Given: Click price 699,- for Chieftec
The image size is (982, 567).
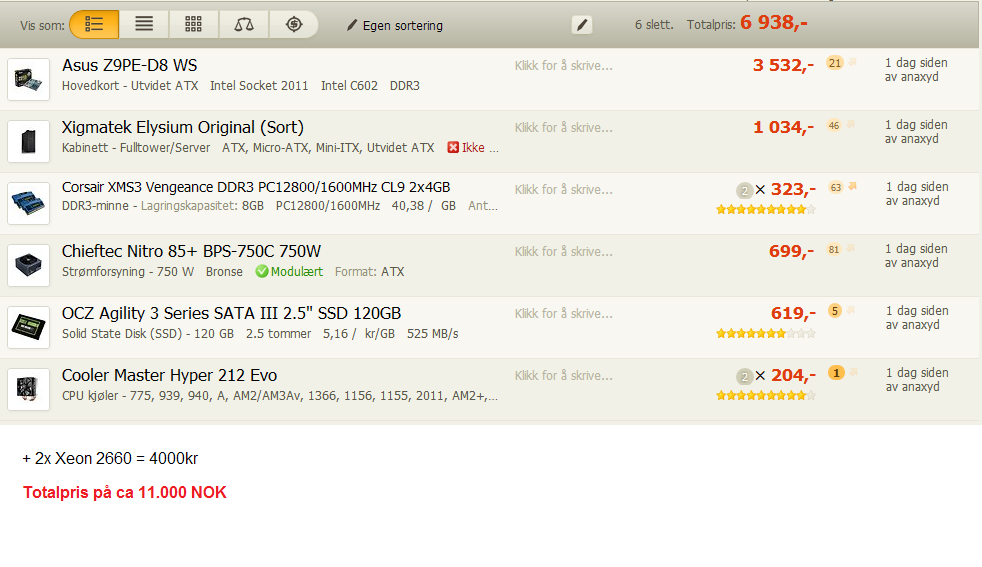Looking at the screenshot, I should click(x=792, y=251).
